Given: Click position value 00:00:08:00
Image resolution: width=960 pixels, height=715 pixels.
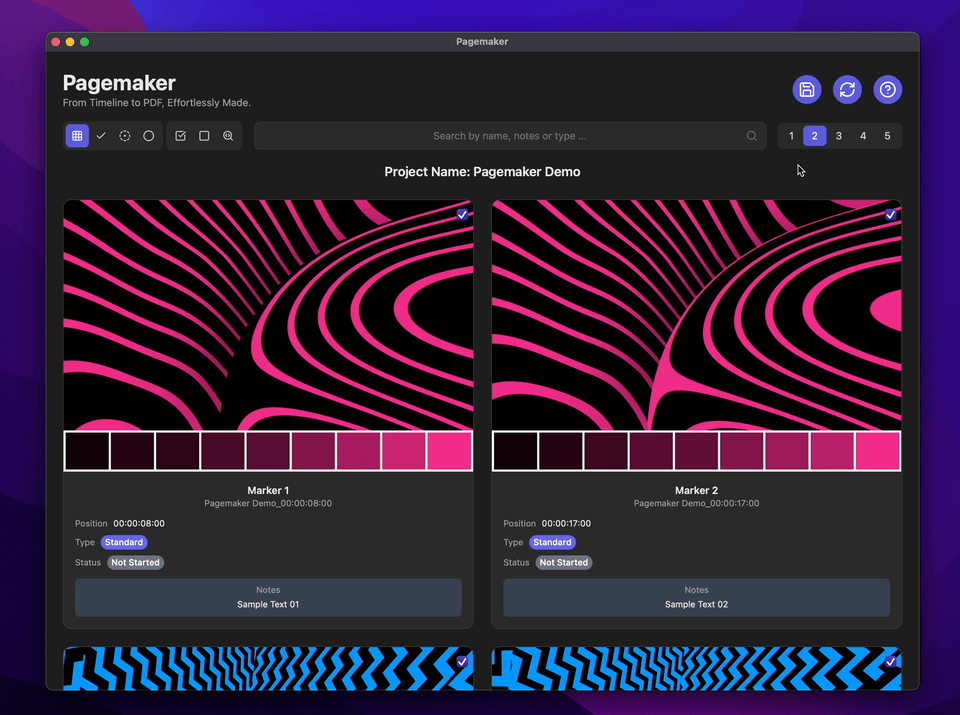Looking at the screenshot, I should click(x=139, y=523).
